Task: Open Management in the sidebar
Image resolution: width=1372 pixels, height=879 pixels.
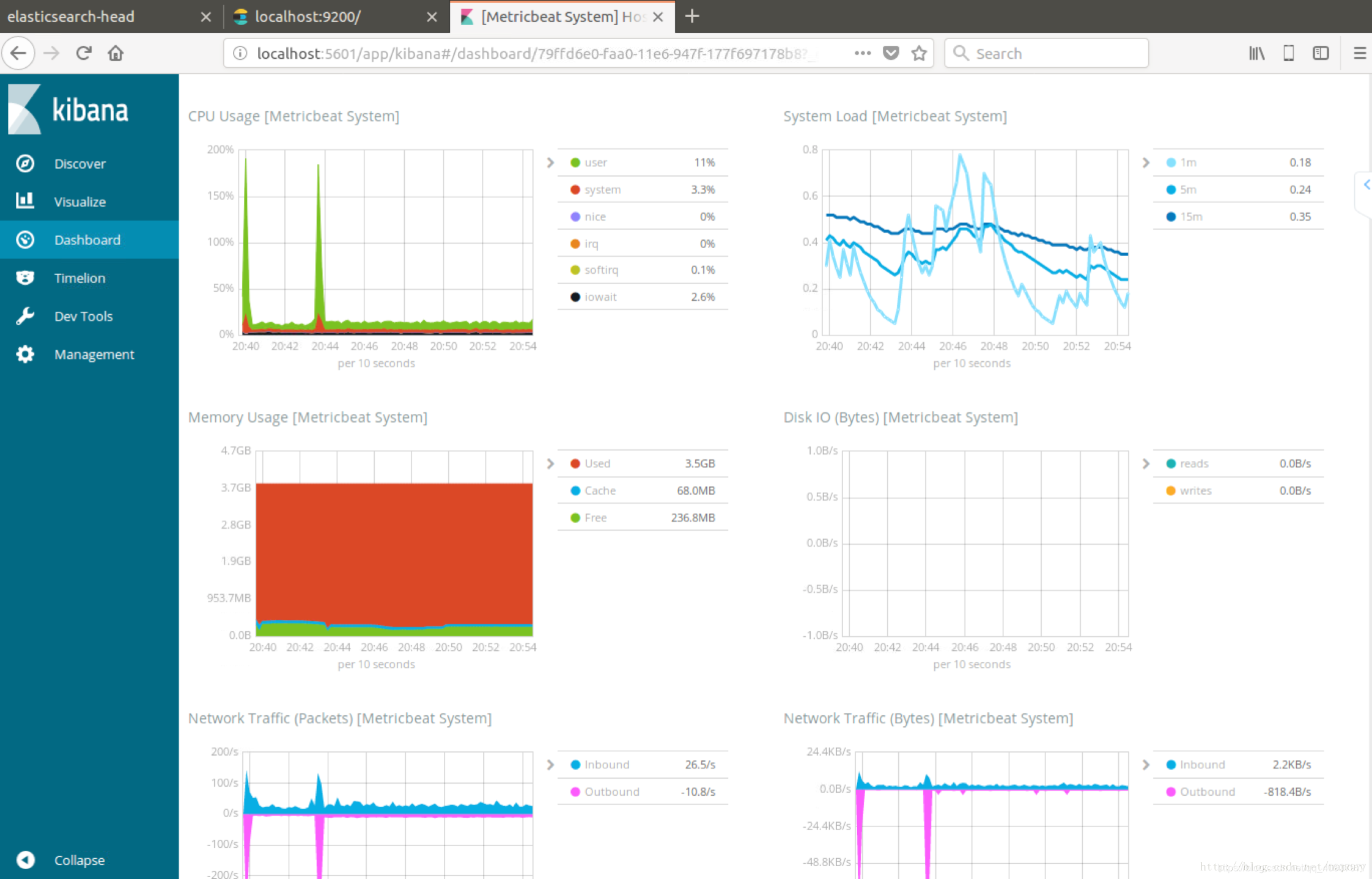Action: (x=89, y=354)
